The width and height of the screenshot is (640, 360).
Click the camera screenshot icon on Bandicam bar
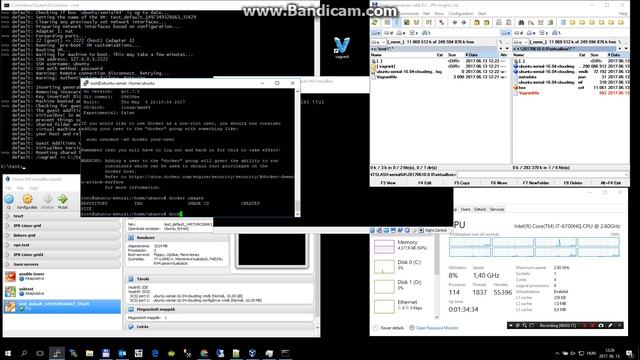(x=601, y=325)
